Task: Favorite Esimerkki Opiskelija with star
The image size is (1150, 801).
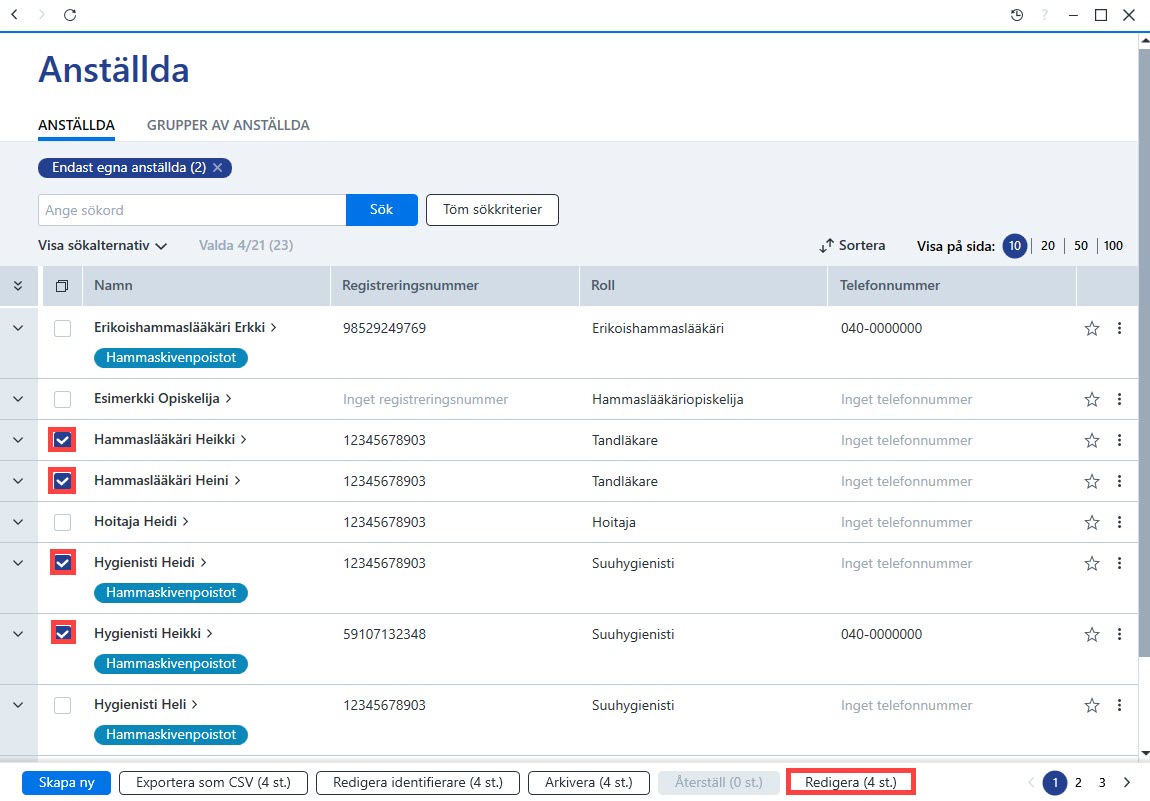Action: point(1092,400)
